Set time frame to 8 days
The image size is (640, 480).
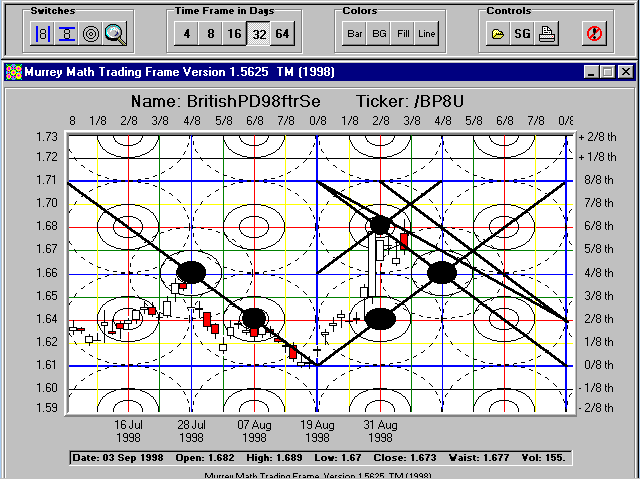point(209,33)
